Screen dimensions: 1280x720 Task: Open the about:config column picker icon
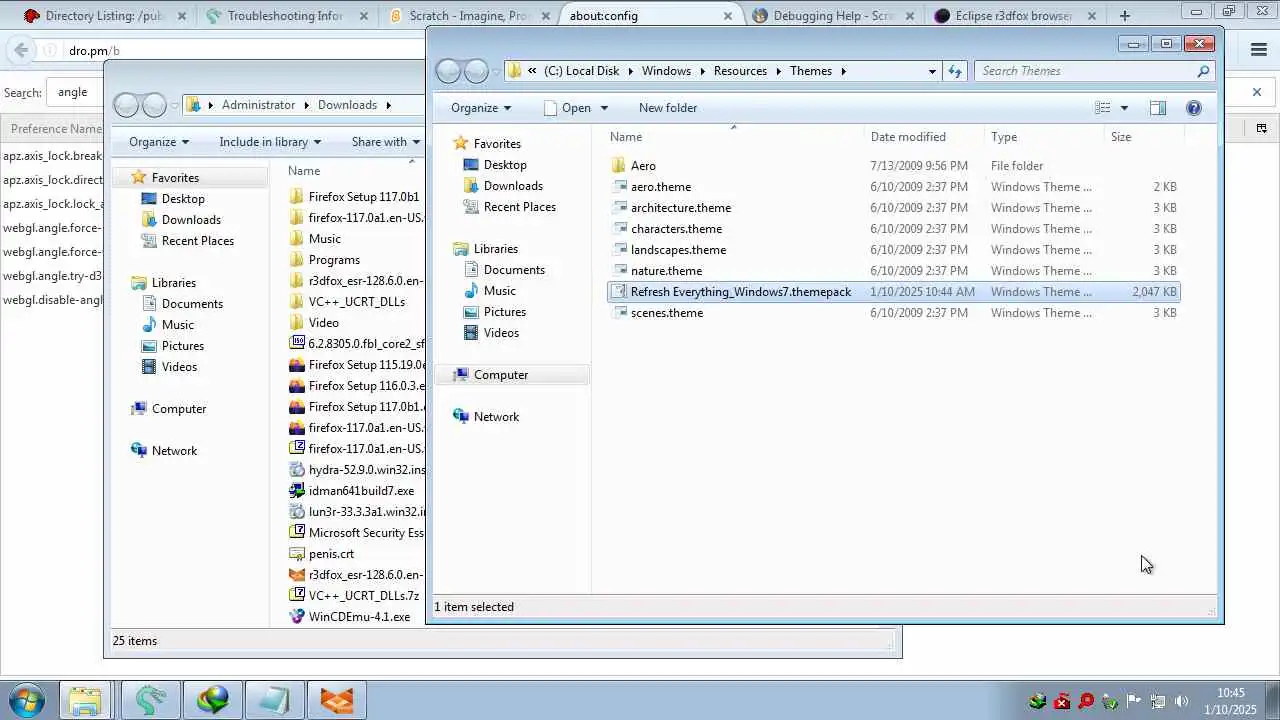(x=1262, y=128)
